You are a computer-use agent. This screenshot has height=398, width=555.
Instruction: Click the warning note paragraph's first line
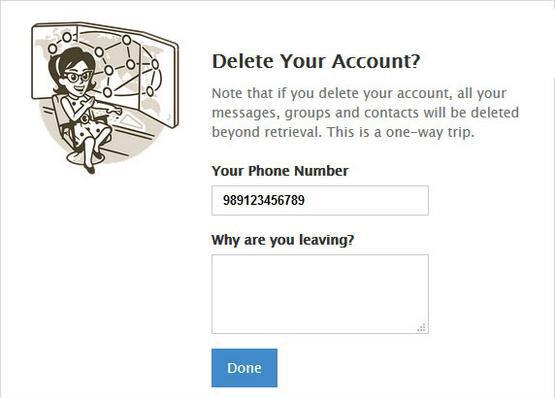point(359,93)
